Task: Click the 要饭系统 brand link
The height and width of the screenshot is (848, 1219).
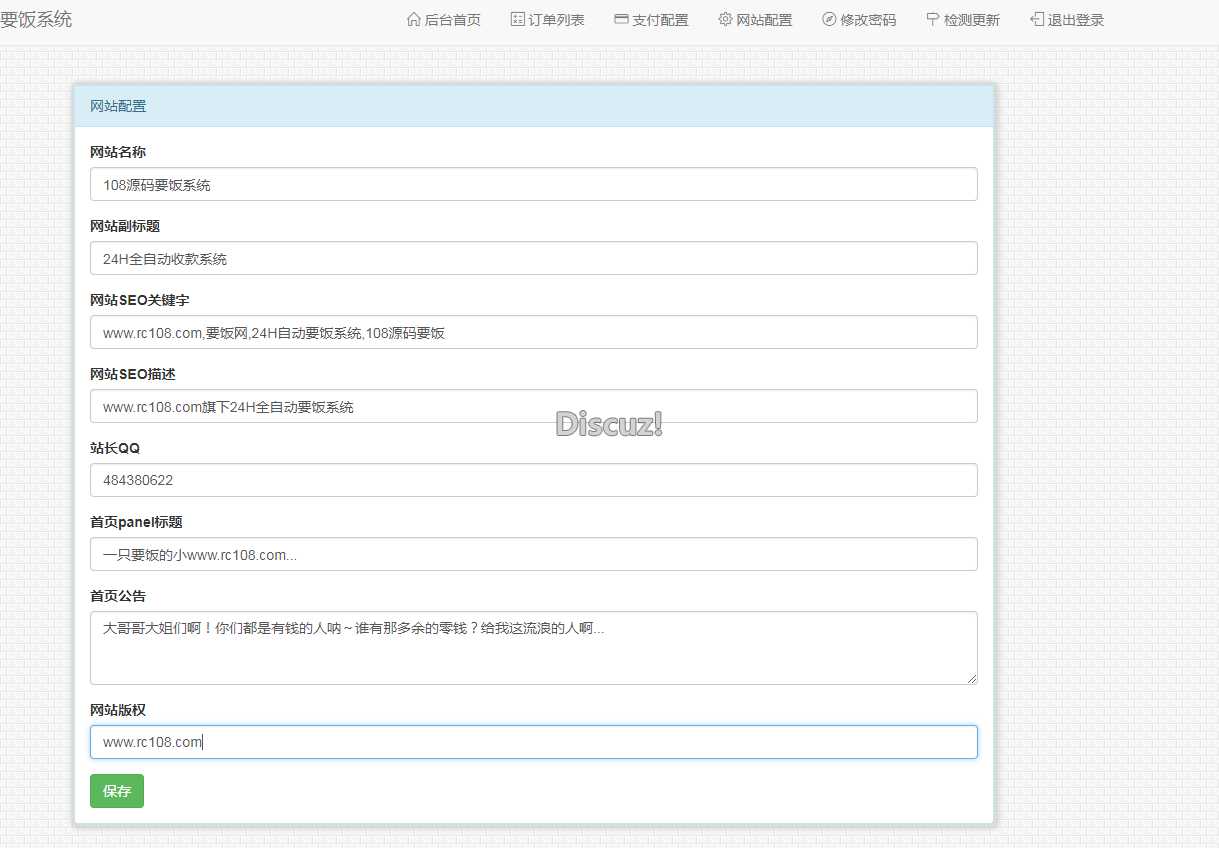Action: [x=36, y=19]
